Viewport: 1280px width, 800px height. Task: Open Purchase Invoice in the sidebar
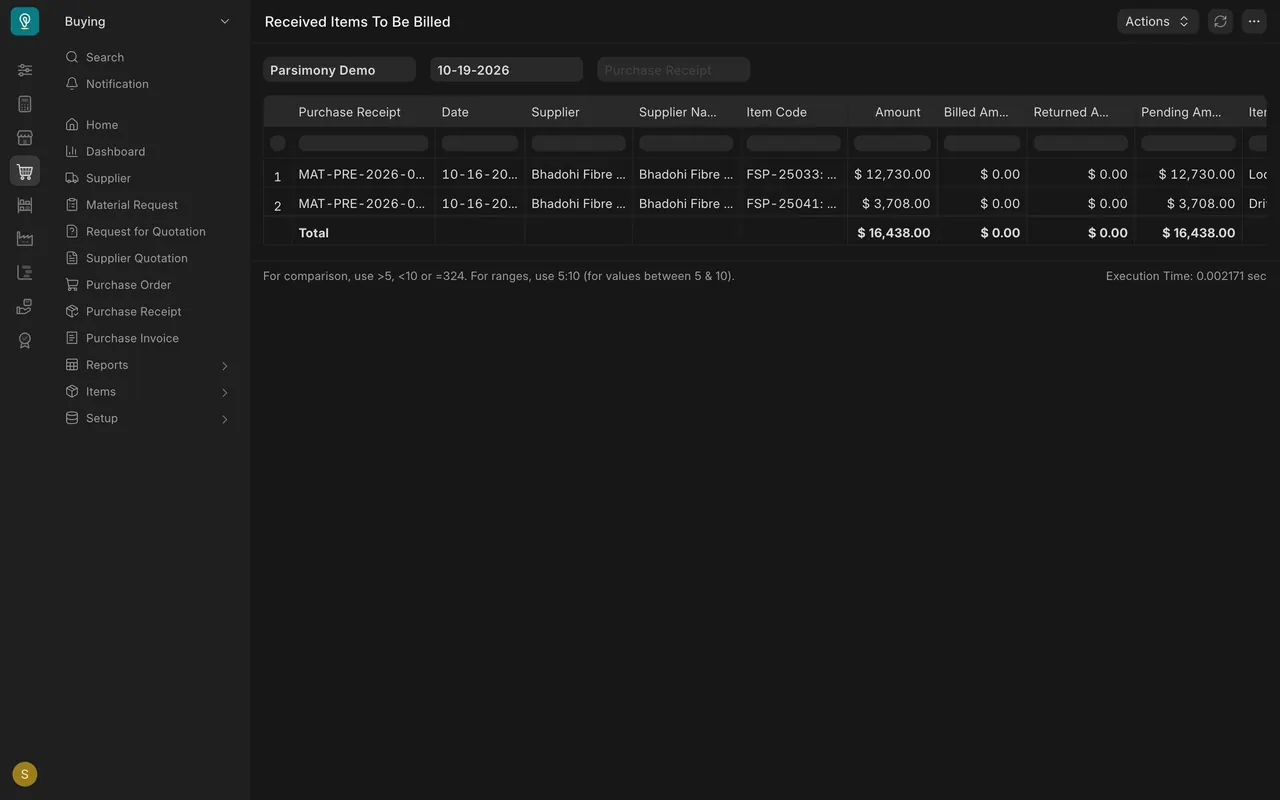(147, 338)
